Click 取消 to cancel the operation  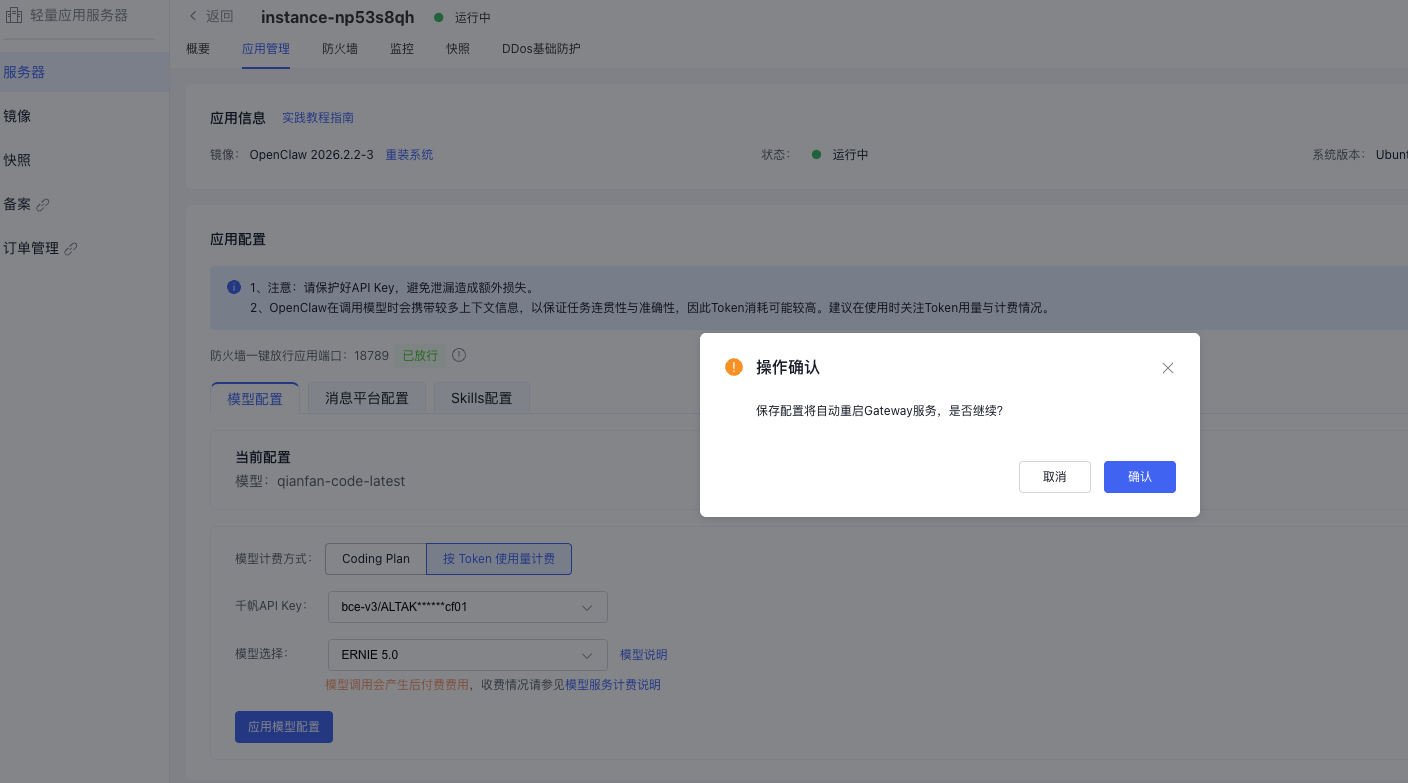coord(1054,477)
